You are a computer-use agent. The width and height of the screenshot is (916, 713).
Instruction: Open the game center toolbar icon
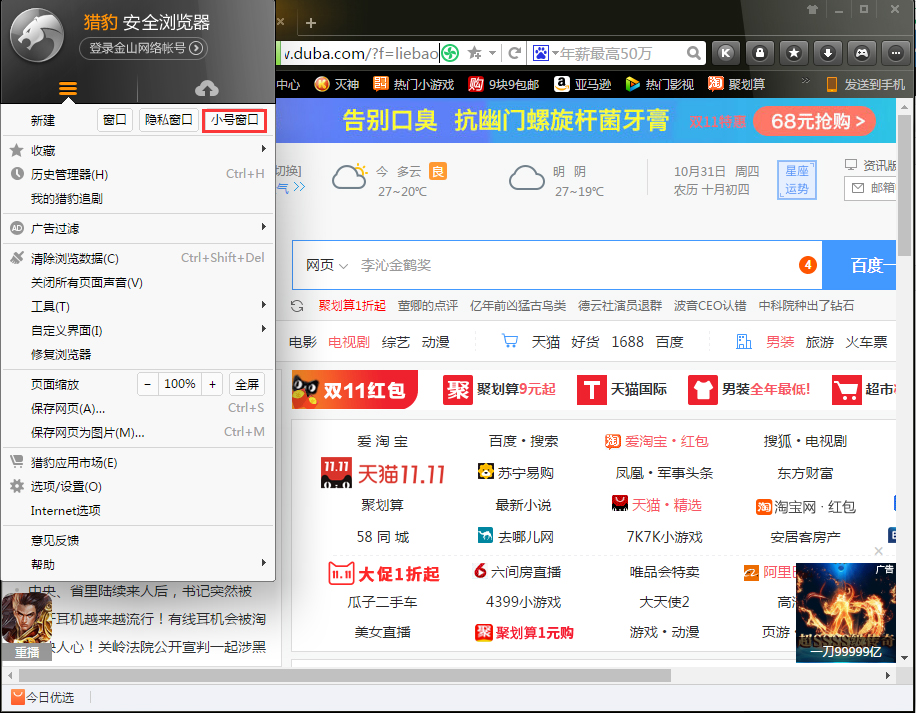(862, 53)
